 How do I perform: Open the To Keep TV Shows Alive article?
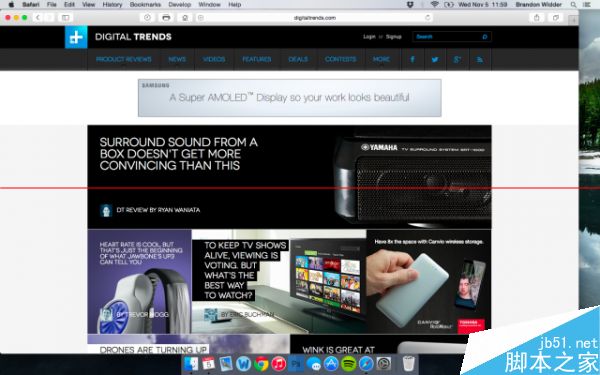[x=245, y=270]
